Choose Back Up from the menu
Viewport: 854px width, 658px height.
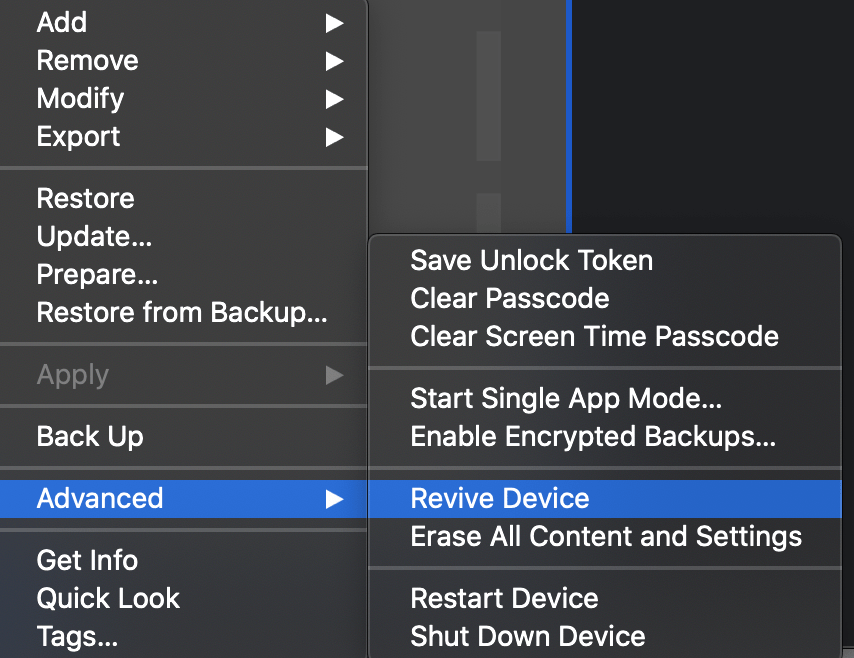coord(90,436)
